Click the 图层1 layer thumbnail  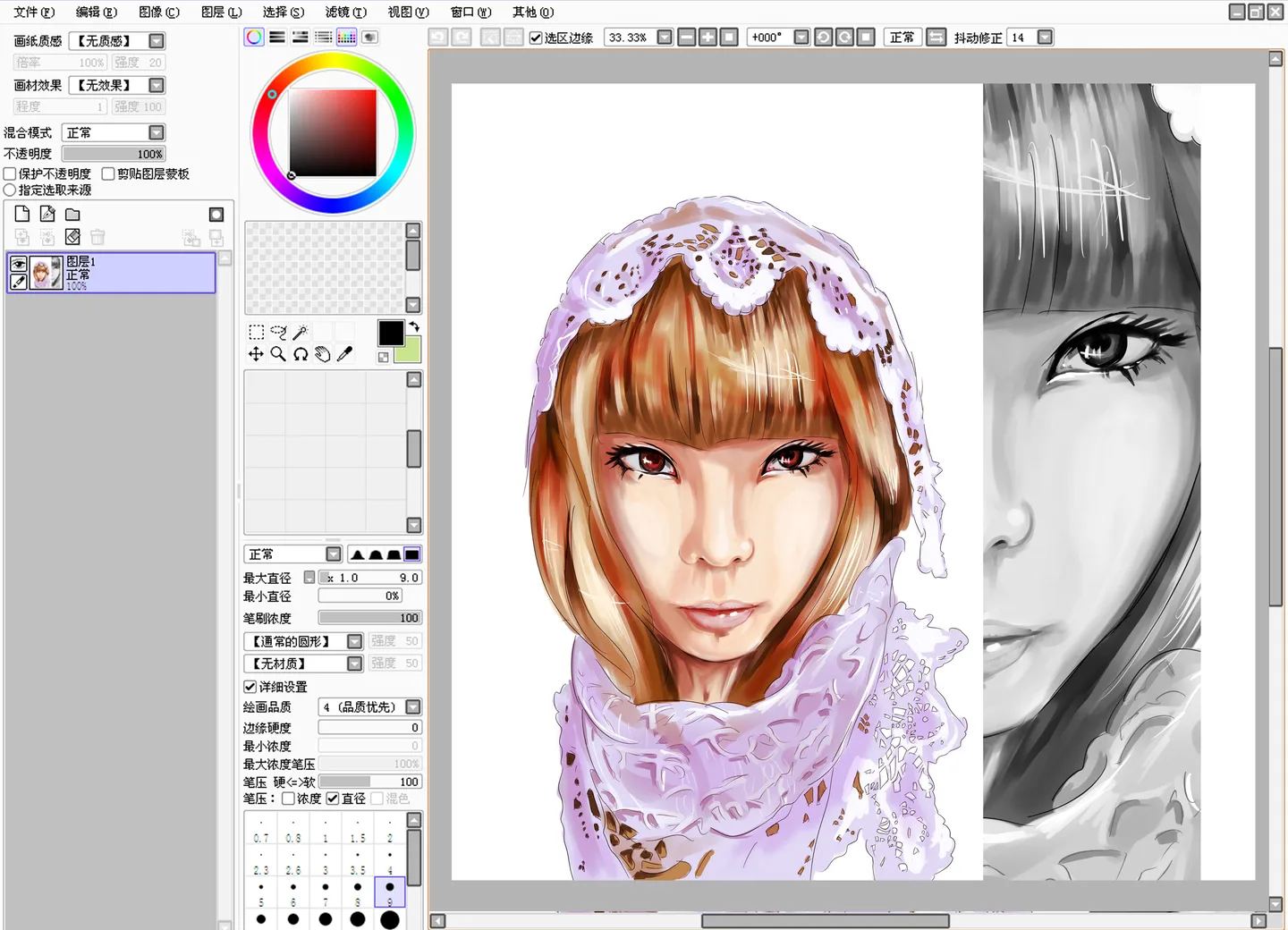tap(46, 273)
